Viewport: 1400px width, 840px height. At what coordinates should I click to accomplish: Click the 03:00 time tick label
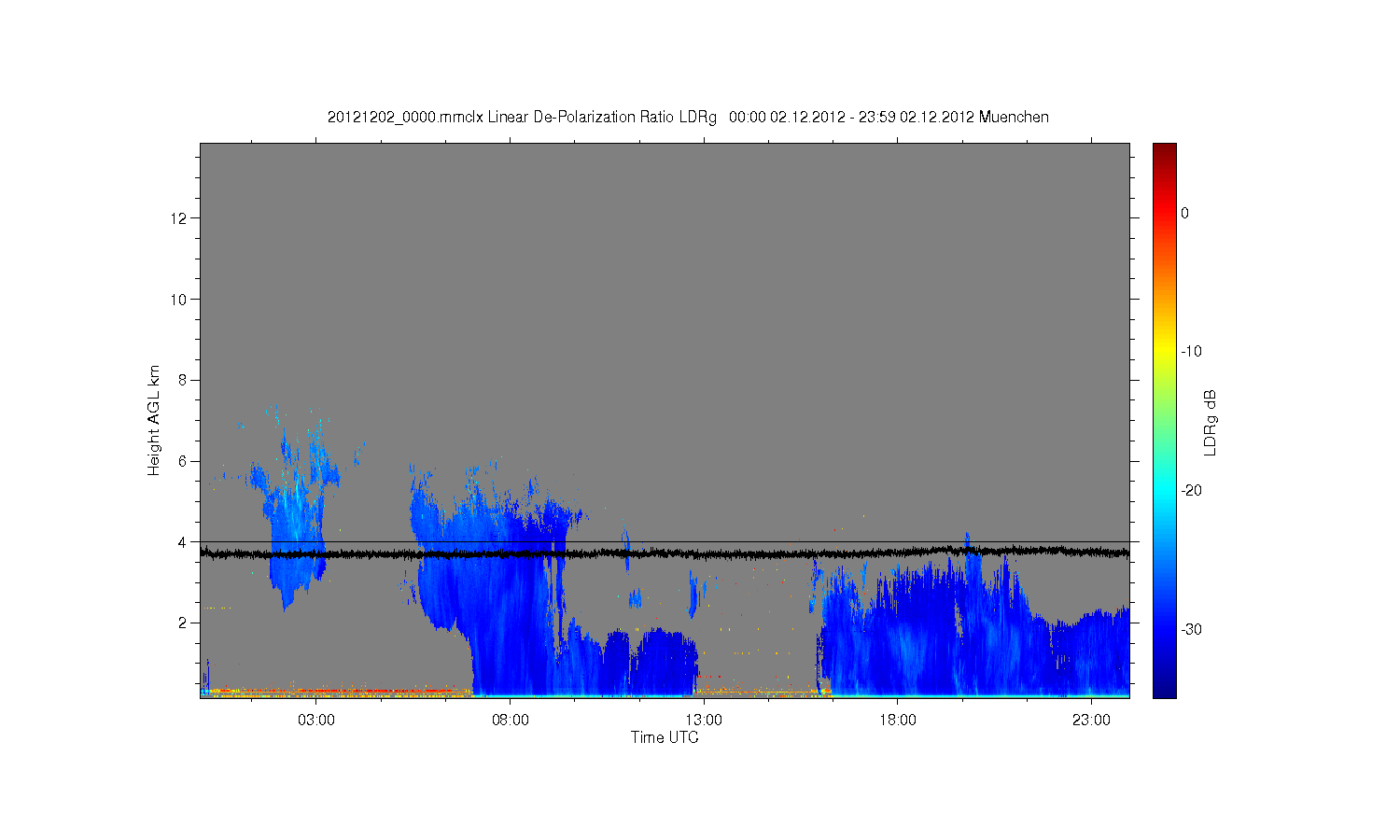coord(316,721)
